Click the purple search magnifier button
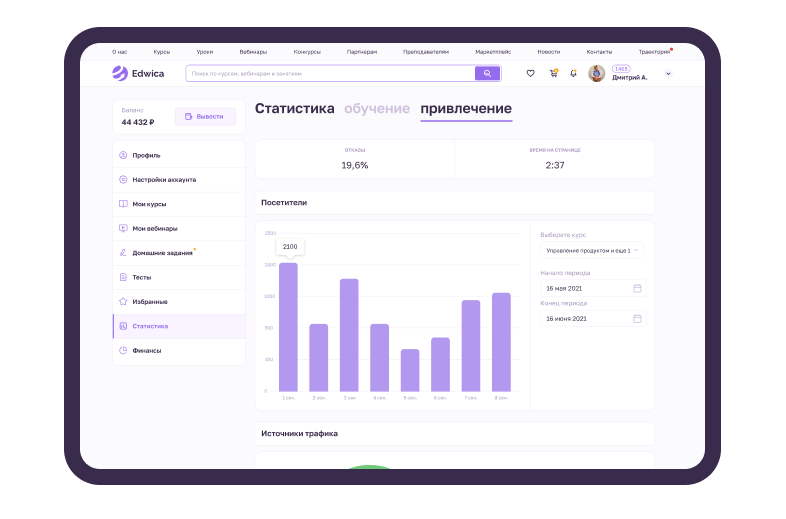 point(487,73)
